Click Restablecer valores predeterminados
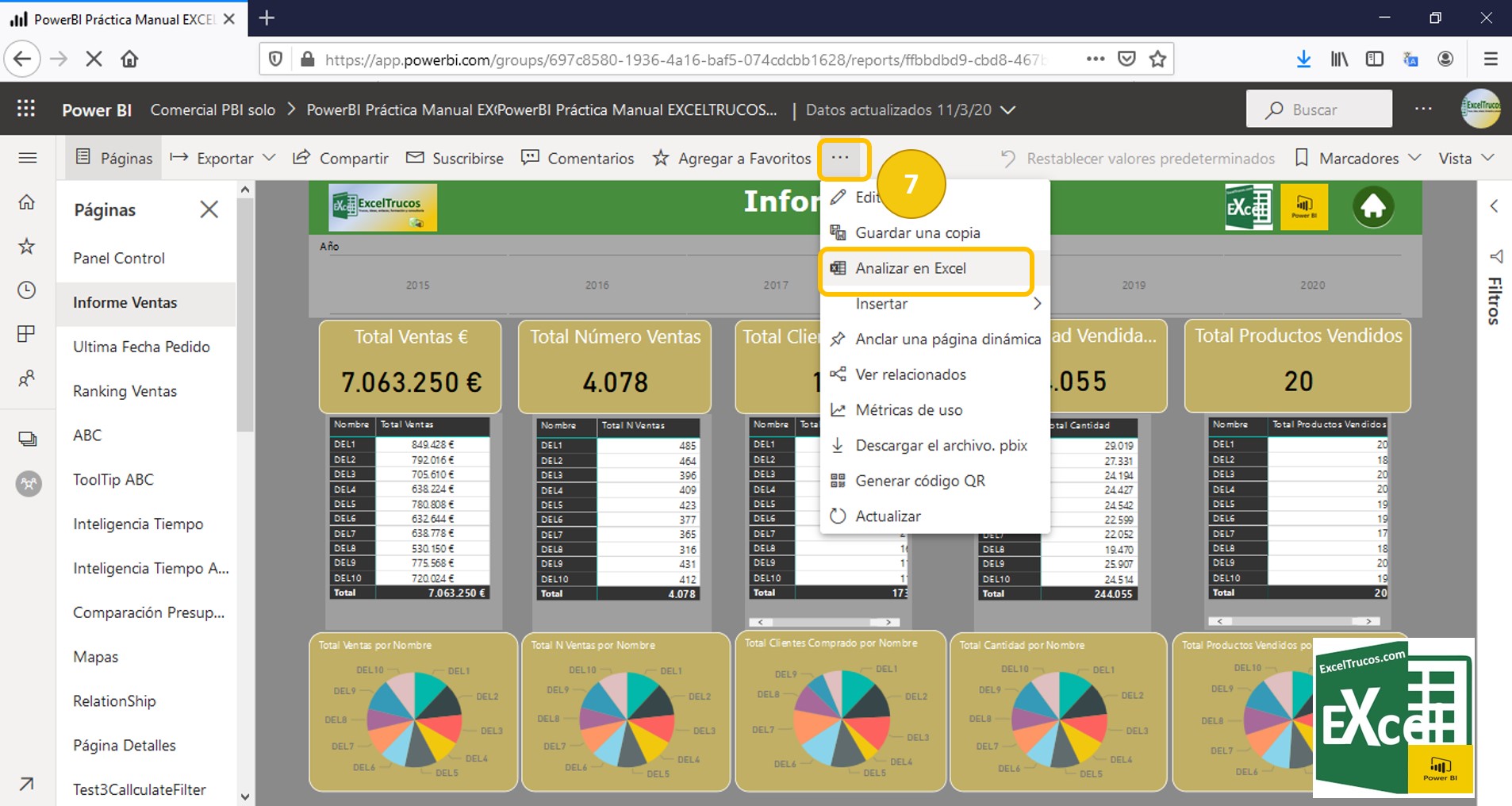Screen dimensions: 1512x806 (x=1150, y=158)
